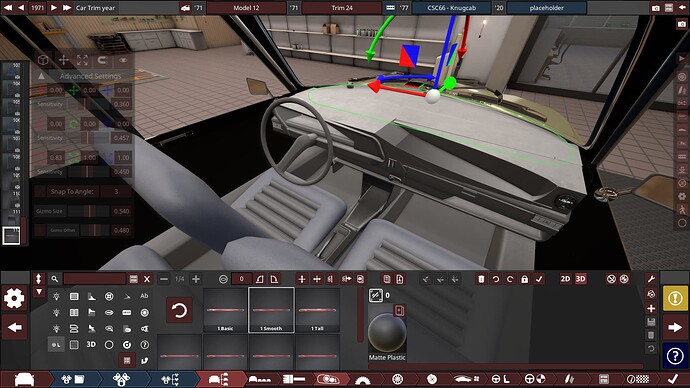The height and width of the screenshot is (388, 690).
Task: Select the 1 Smooth fixture variant
Action: tap(271, 310)
